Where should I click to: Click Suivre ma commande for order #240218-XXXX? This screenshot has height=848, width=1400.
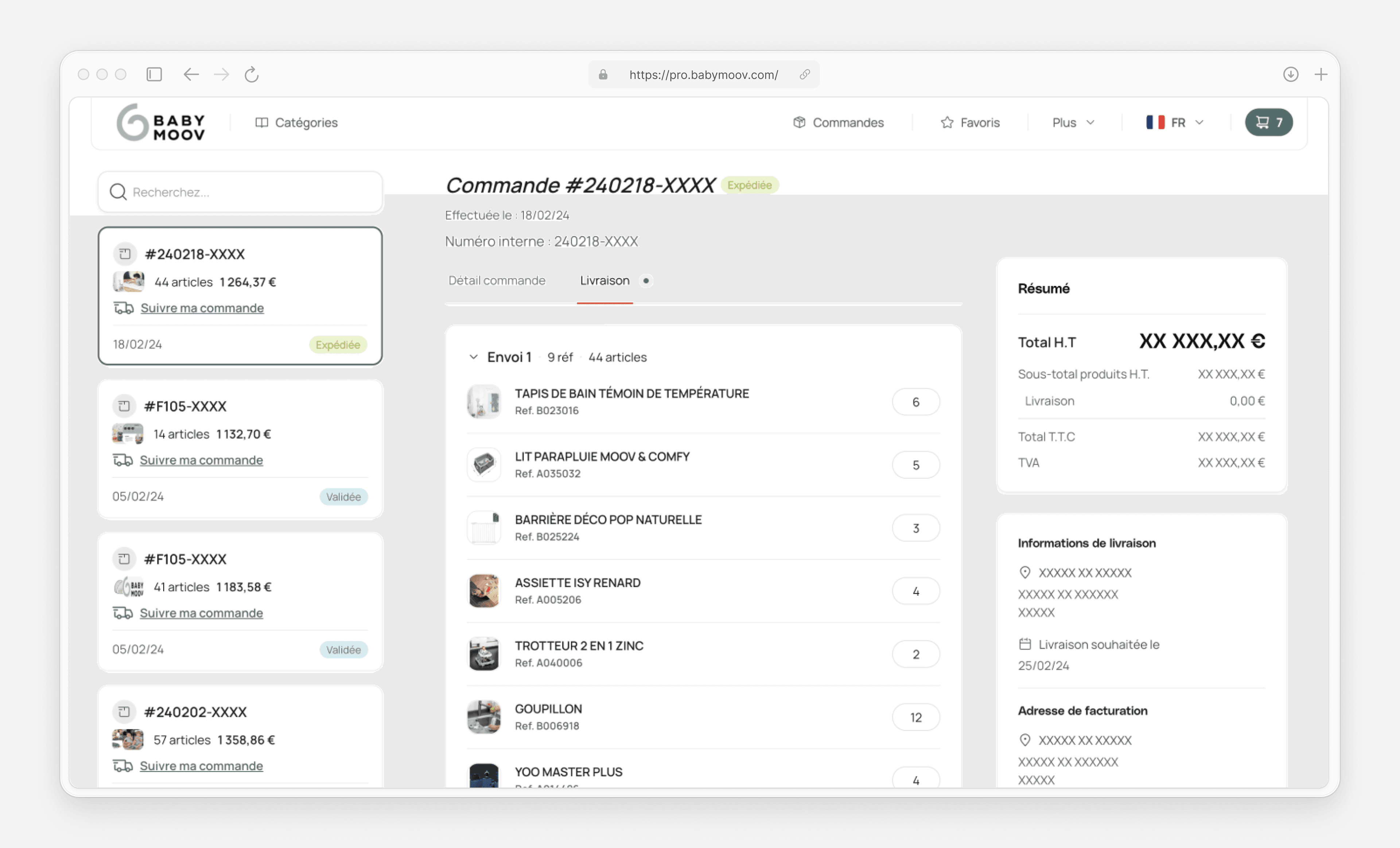coord(202,308)
